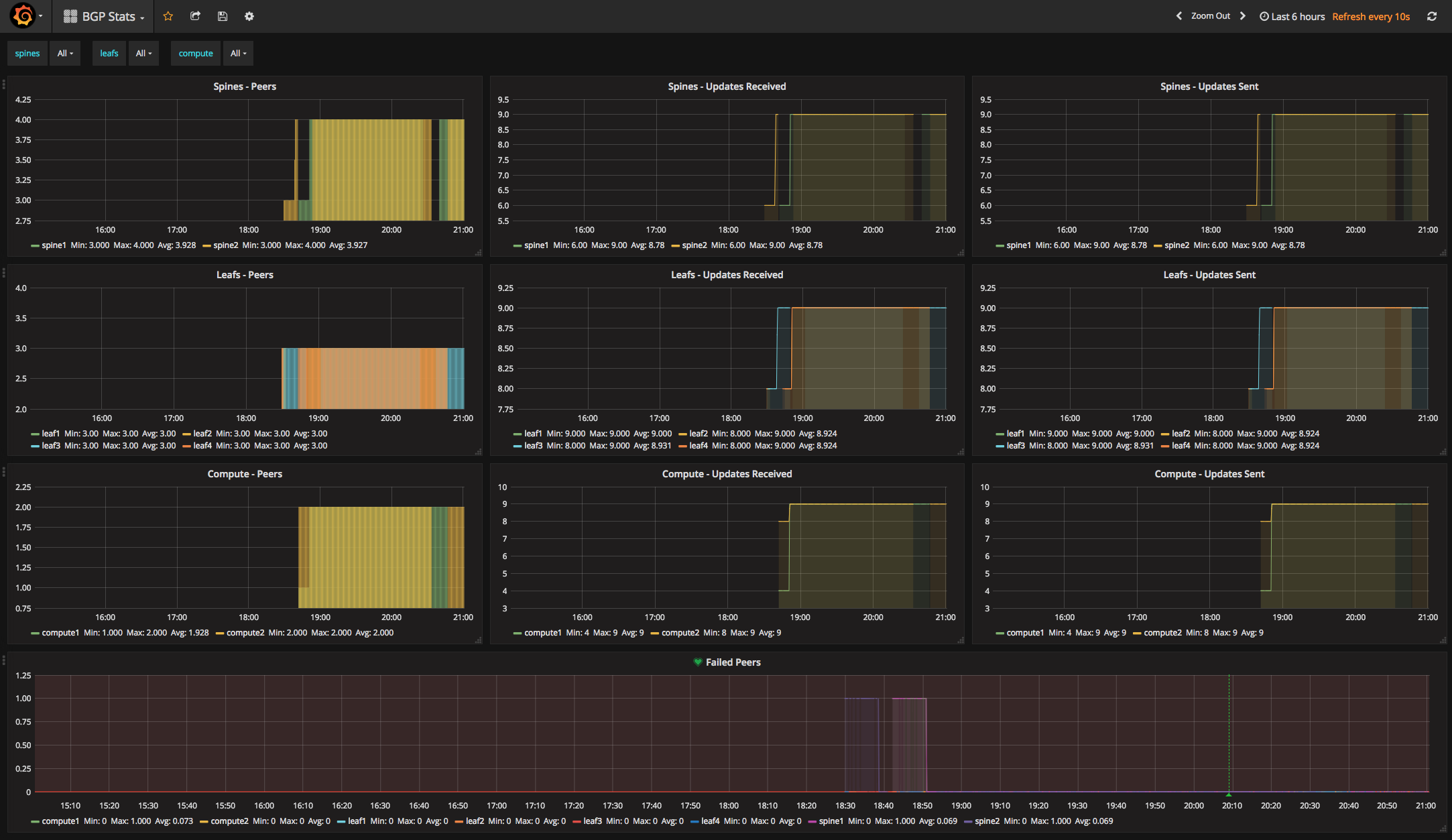The image size is (1452, 840).
Task: Click the refresh dashboard icon
Action: (x=1431, y=16)
